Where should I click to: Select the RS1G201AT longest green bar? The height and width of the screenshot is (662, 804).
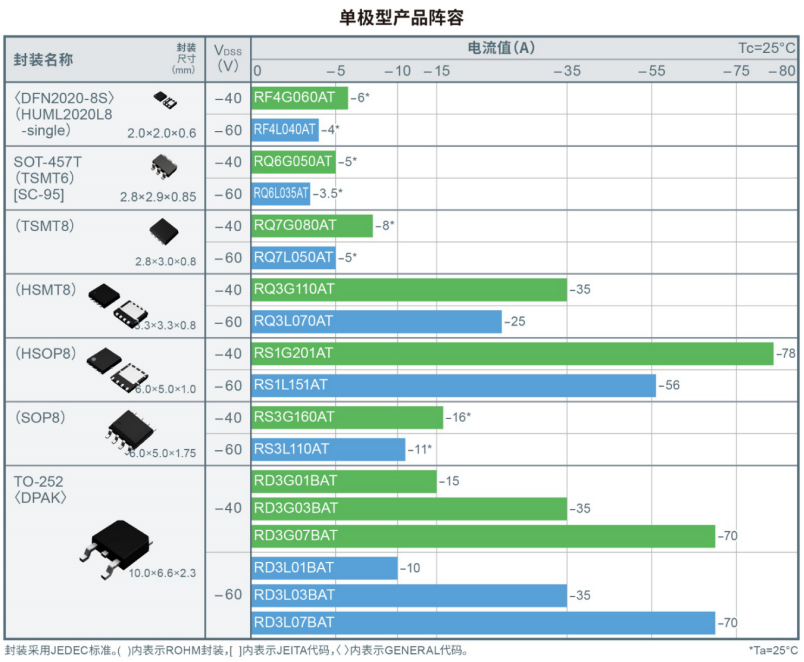(x=512, y=354)
